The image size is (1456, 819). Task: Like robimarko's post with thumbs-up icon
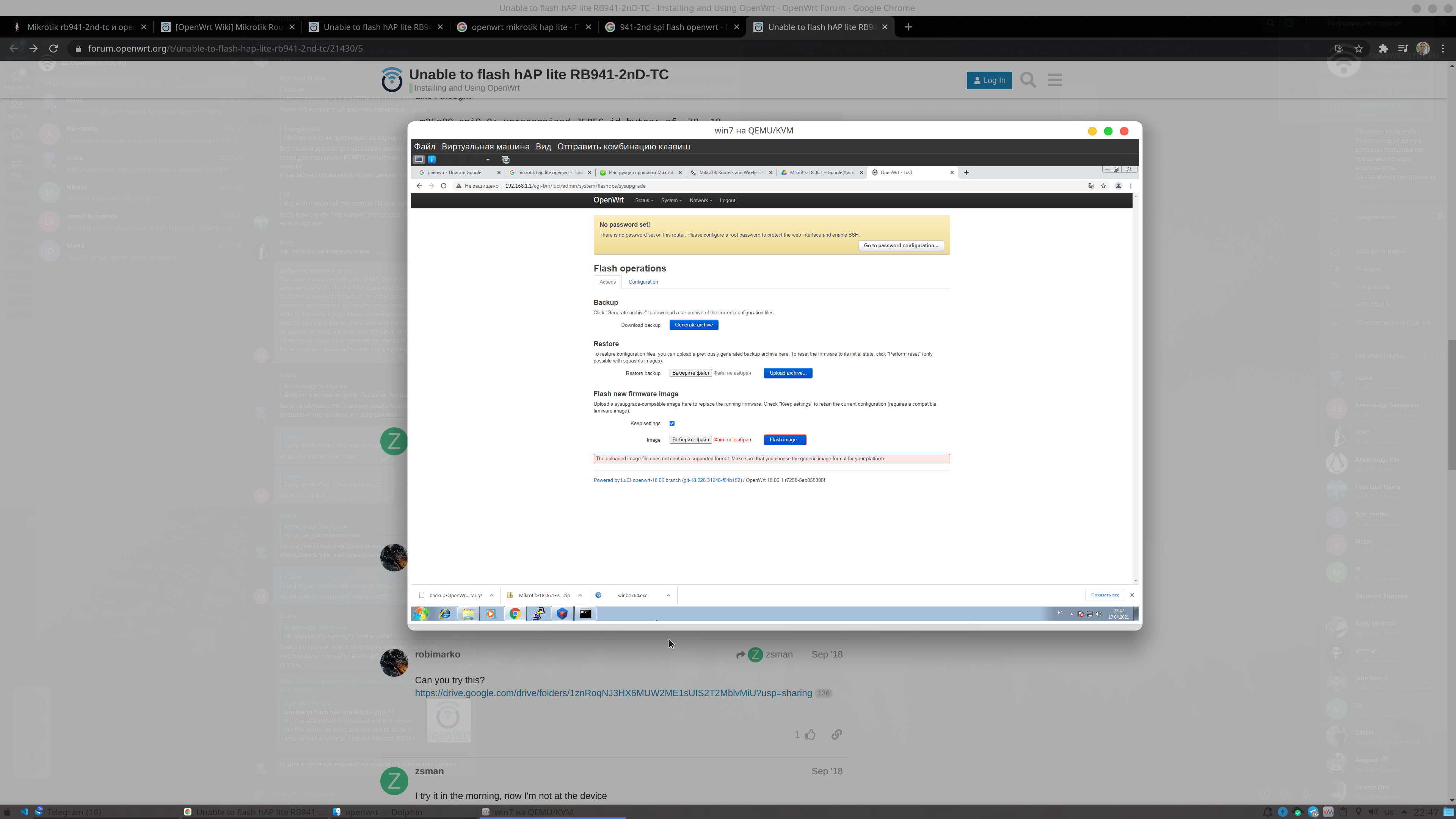(x=811, y=734)
